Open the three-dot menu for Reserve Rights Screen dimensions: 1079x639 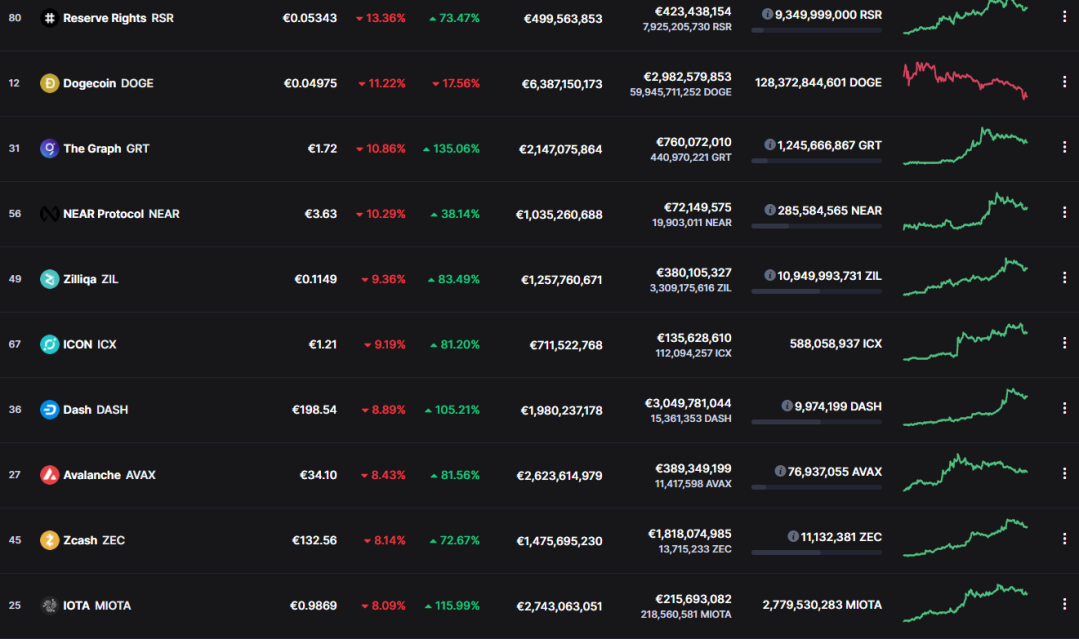pos(1064,17)
